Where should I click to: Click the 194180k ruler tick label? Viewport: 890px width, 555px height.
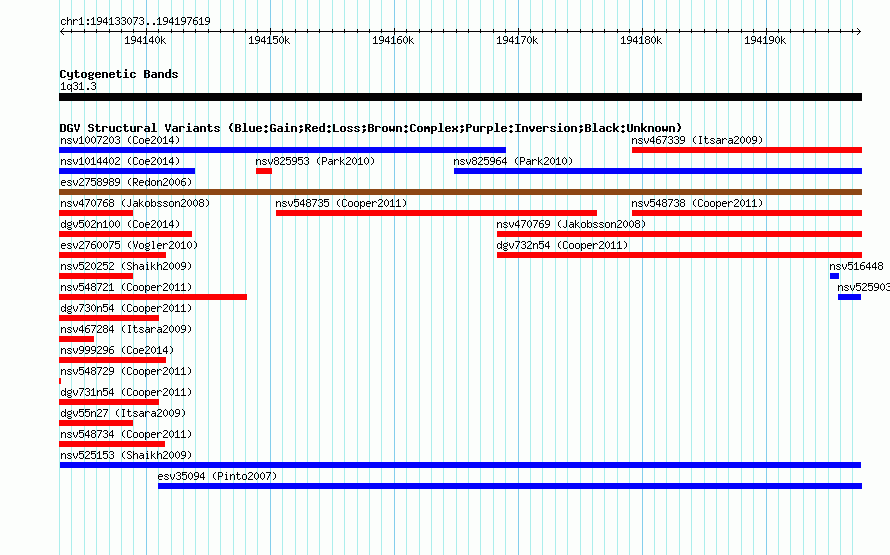point(641,40)
